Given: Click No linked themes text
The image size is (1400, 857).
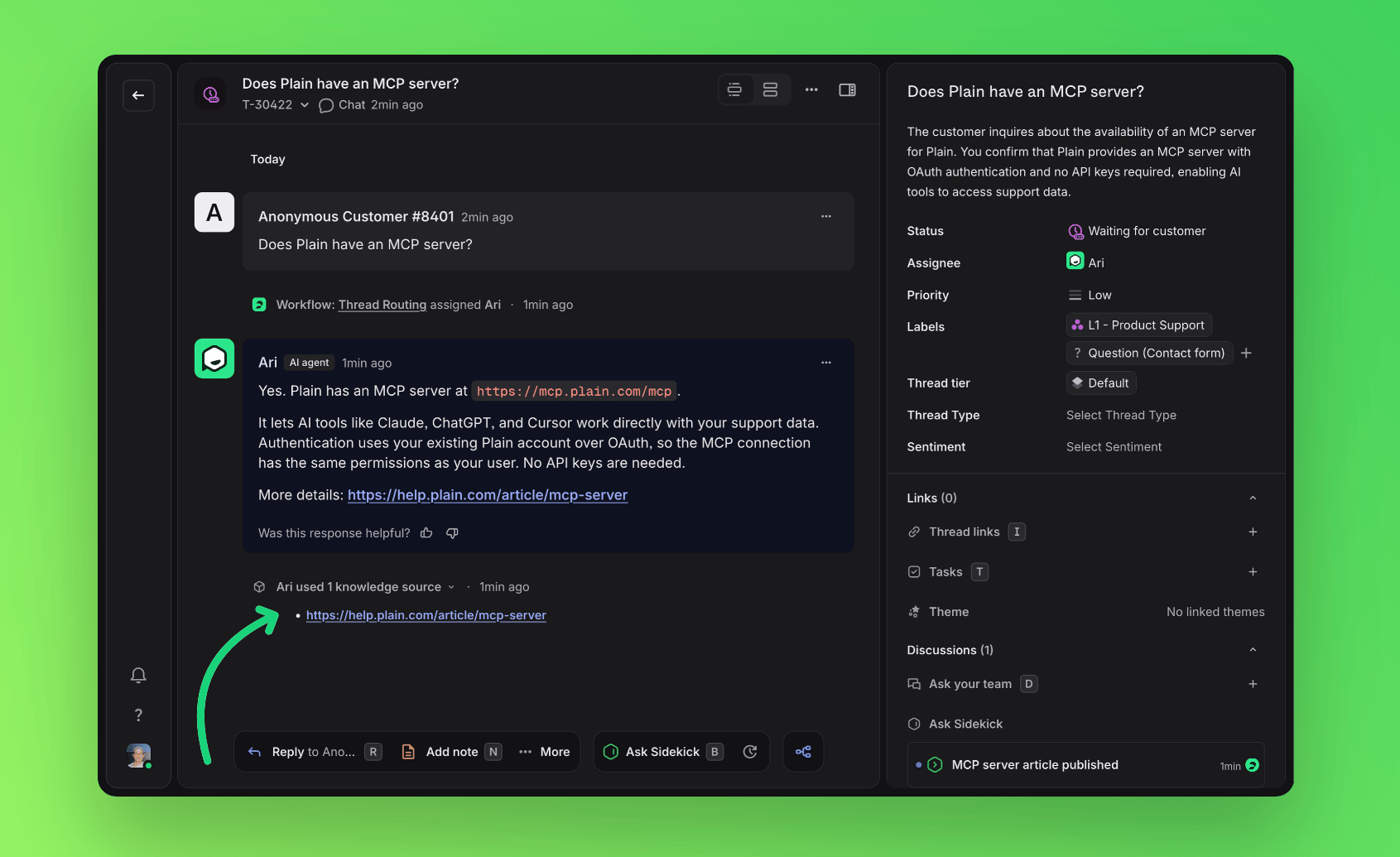Looking at the screenshot, I should click(1215, 612).
